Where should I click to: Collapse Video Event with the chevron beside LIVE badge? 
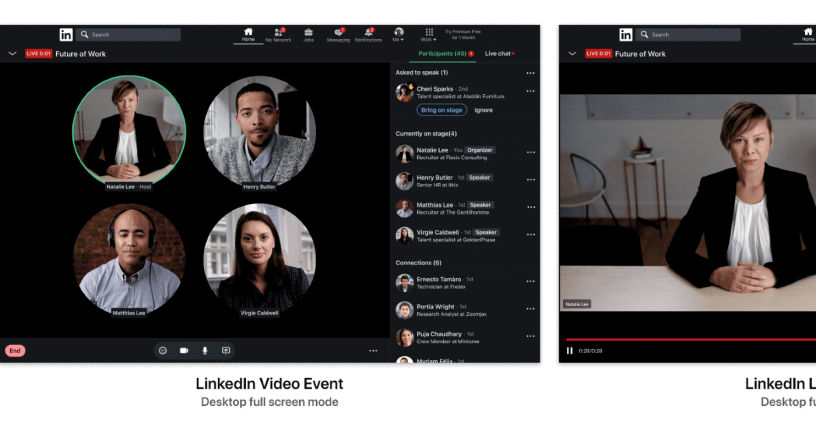click(x=12, y=54)
